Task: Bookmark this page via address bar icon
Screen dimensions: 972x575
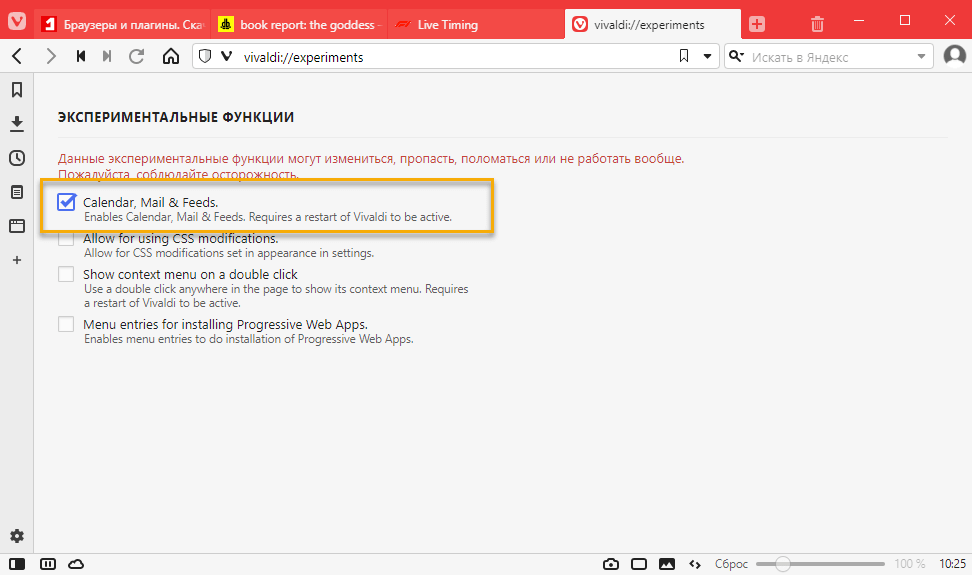Action: coord(684,56)
